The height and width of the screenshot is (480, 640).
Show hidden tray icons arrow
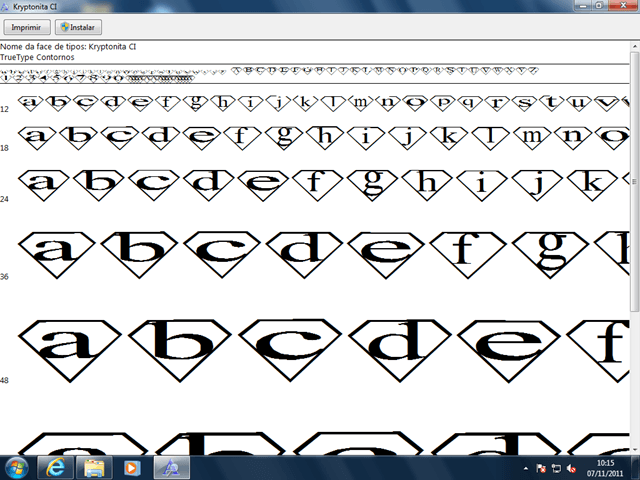(x=526, y=469)
